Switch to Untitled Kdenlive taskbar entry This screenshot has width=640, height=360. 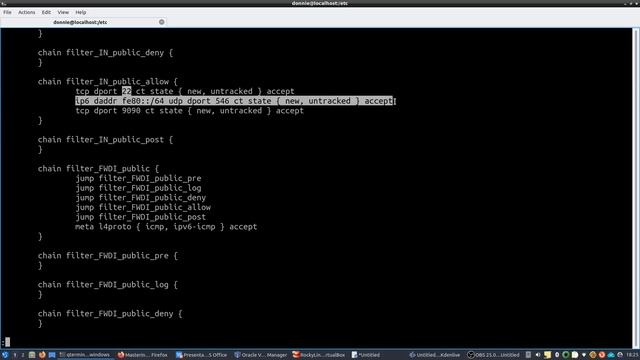click(435, 355)
